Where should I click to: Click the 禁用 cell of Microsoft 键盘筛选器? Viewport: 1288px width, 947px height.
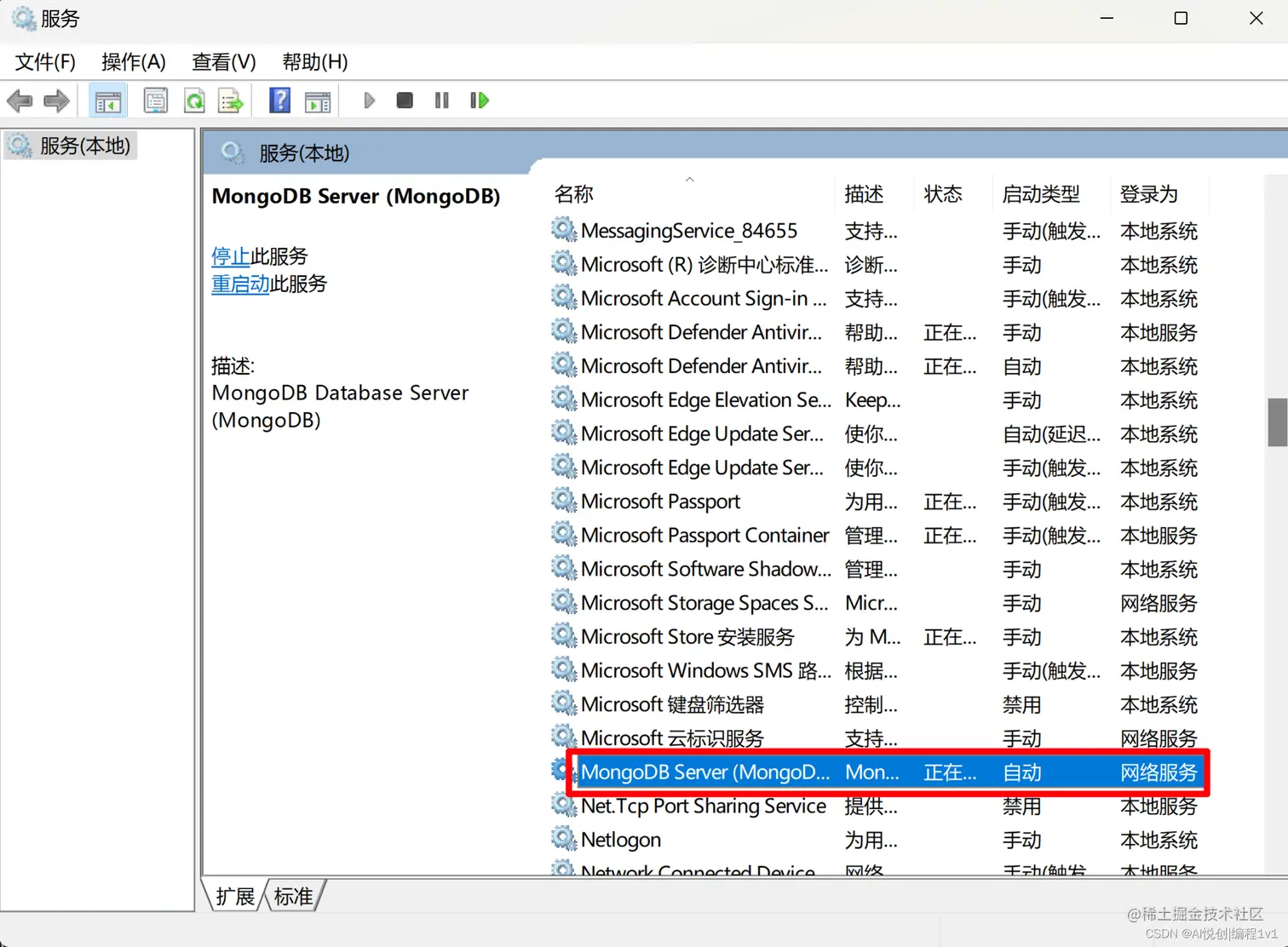1022,705
